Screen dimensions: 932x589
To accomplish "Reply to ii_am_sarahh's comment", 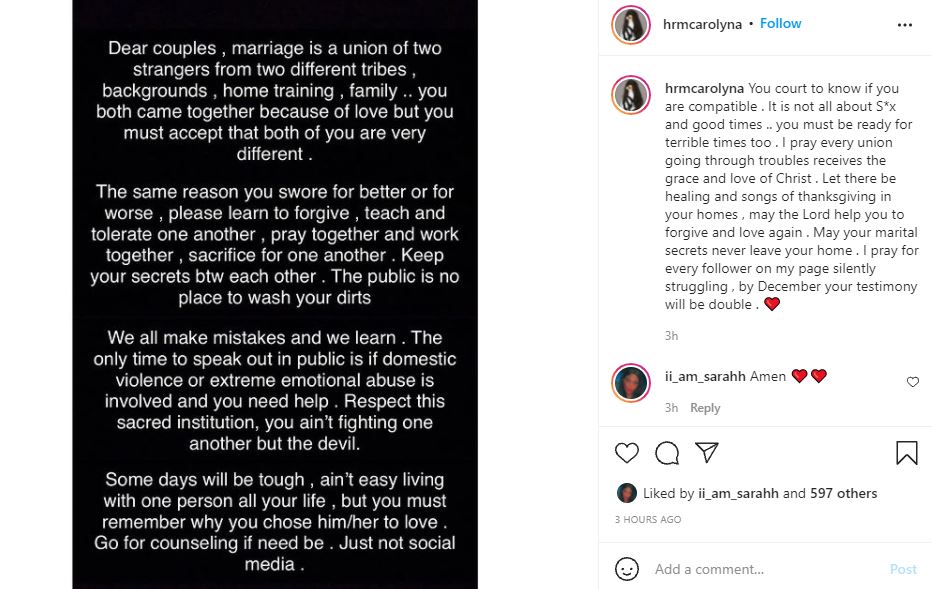I will [x=705, y=408].
